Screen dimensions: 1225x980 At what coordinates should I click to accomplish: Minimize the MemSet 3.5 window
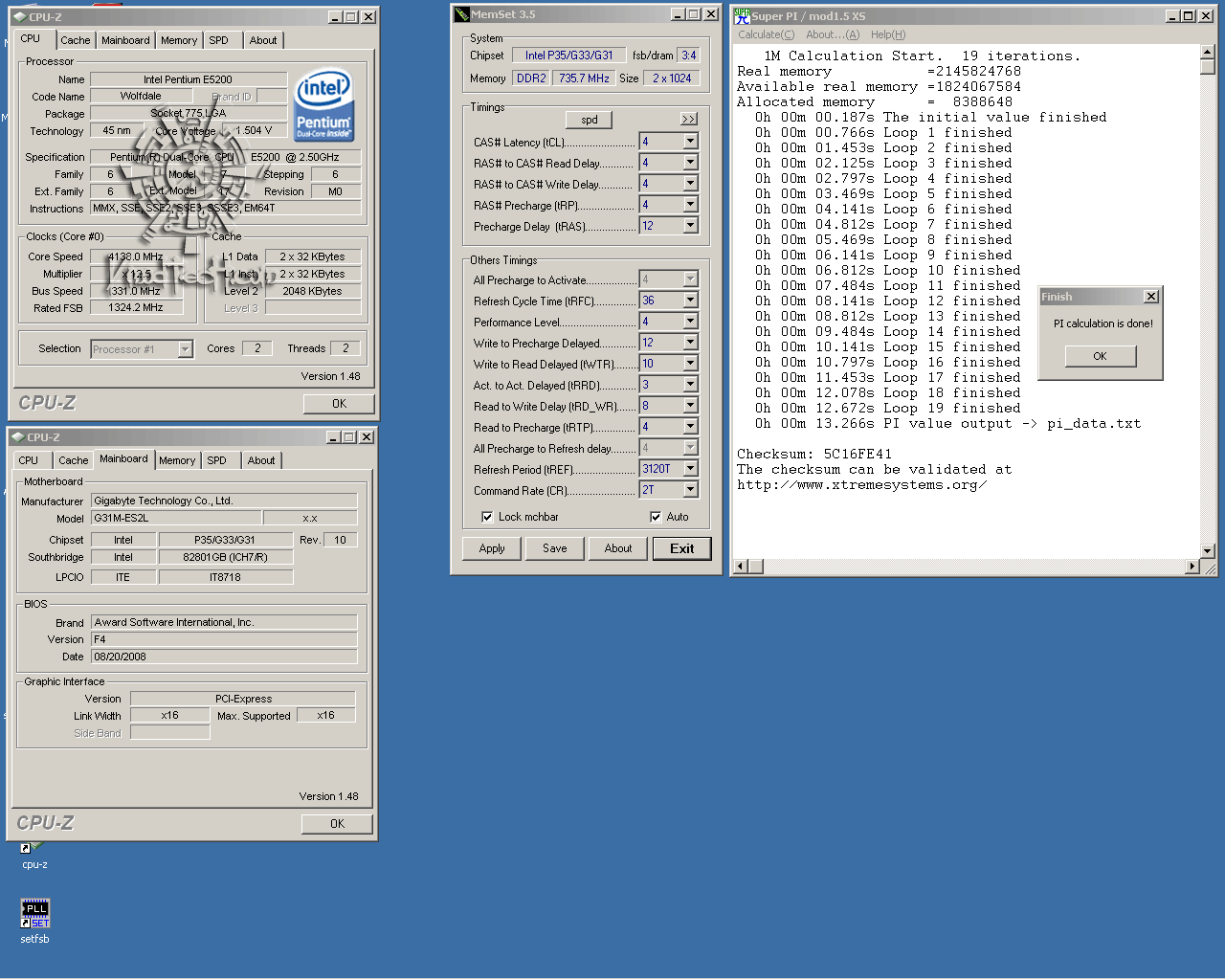point(678,14)
